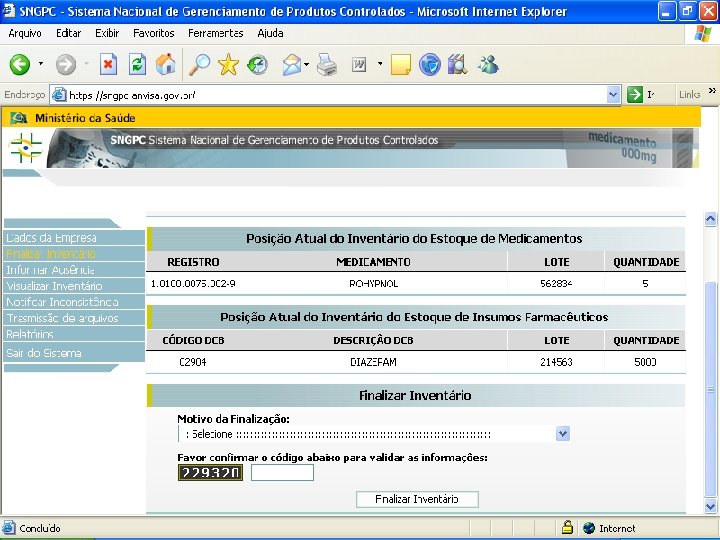Open Favorites with the star icon
Image resolution: width=720 pixels, height=540 pixels.
pos(228,64)
